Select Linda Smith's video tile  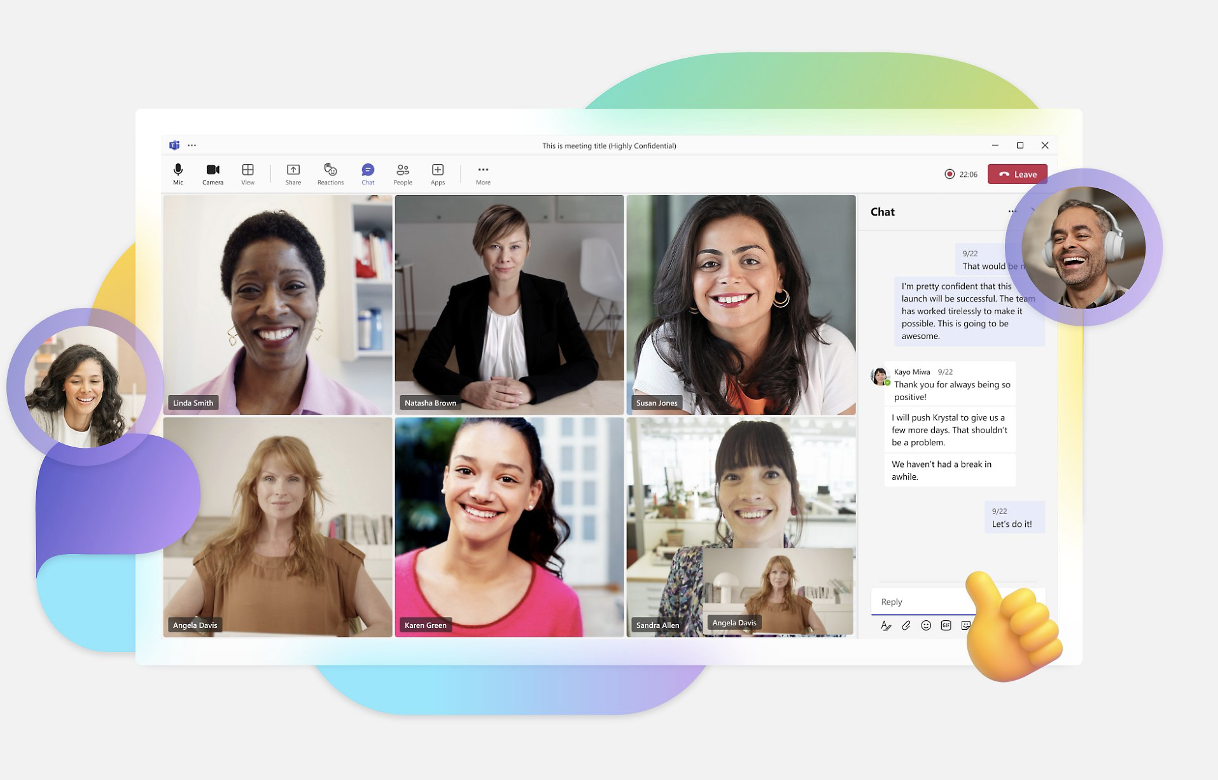(278, 305)
